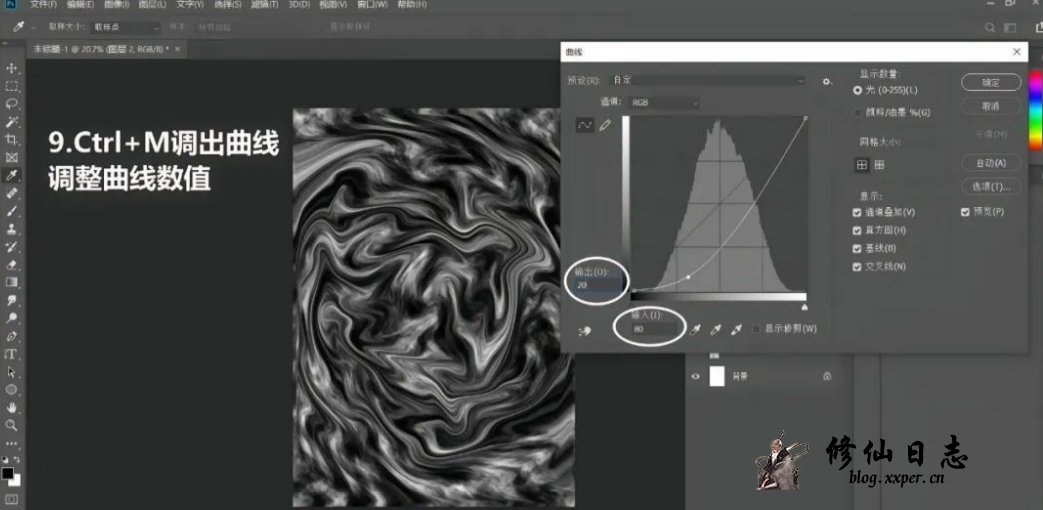Hide the 背景 layer with eye icon
1043x510 pixels.
pyautogui.click(x=696, y=377)
